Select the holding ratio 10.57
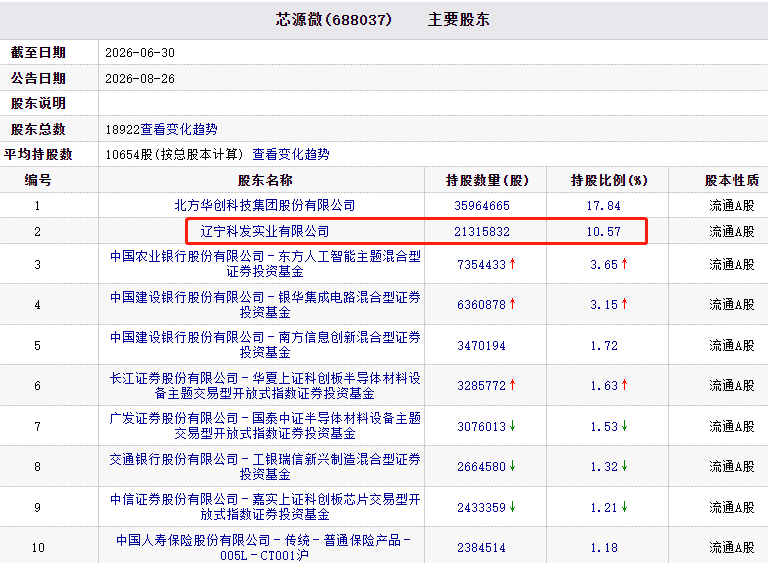 click(x=603, y=232)
